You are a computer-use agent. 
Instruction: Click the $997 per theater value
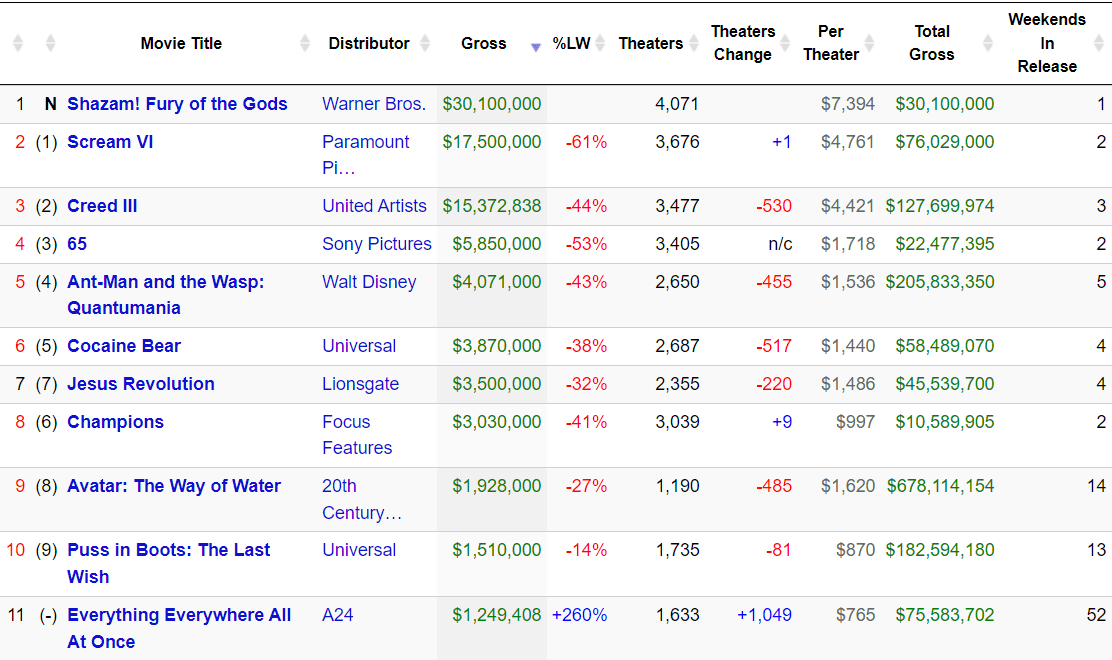tap(855, 423)
